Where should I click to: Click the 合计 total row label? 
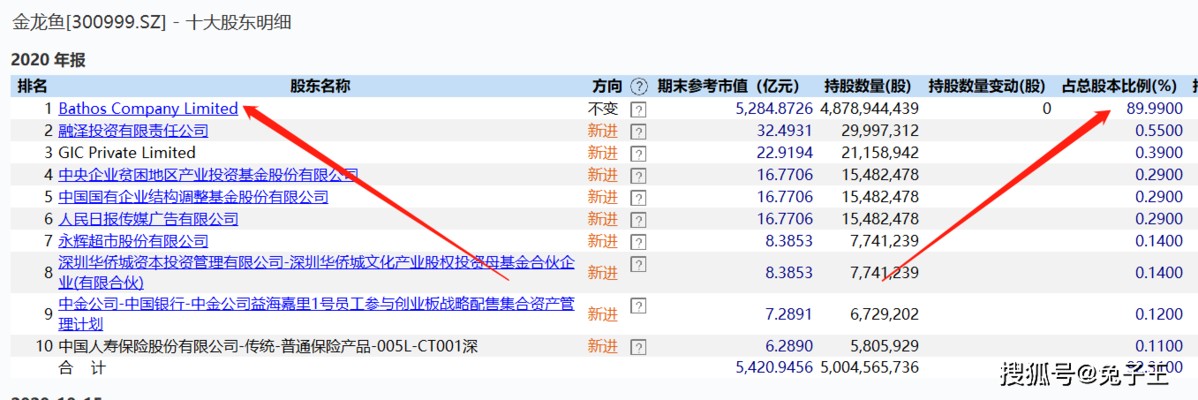pyautogui.click(x=82, y=368)
